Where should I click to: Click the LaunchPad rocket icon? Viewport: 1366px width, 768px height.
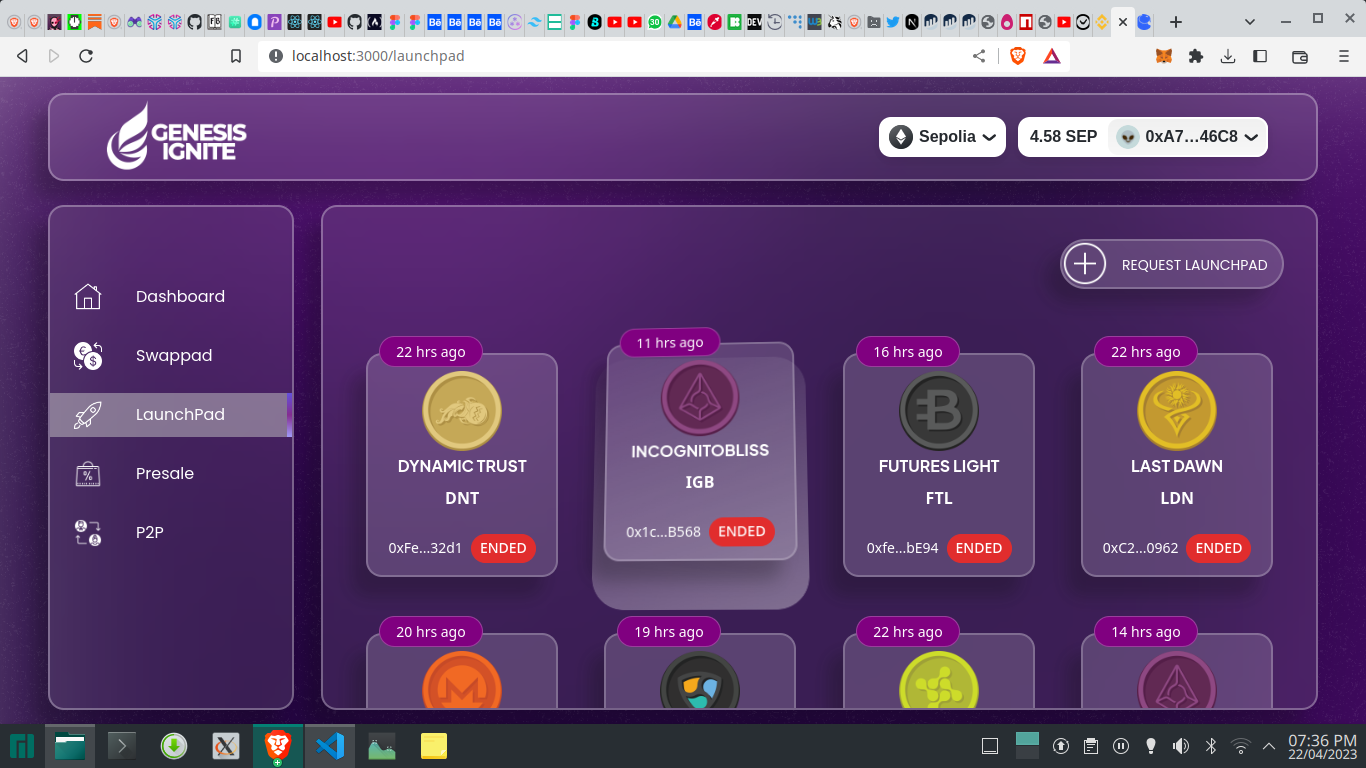tap(88, 414)
